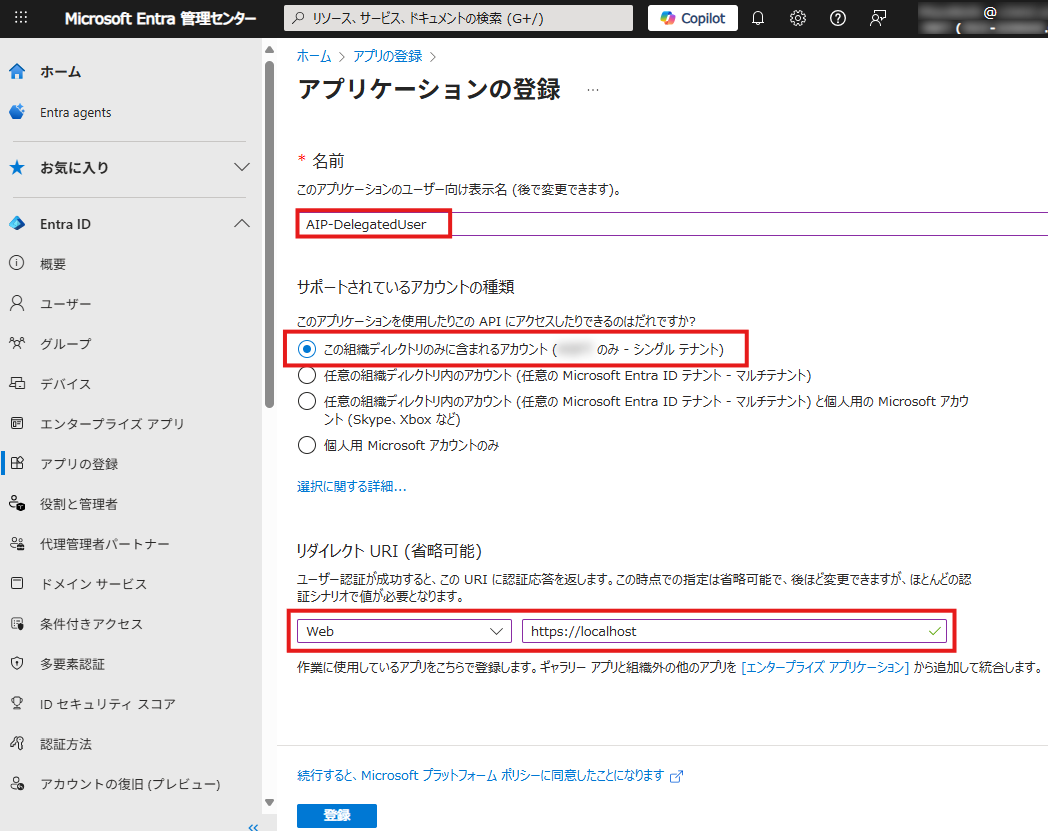Click the Entra agents icon
1048x831 pixels.
(x=17, y=112)
